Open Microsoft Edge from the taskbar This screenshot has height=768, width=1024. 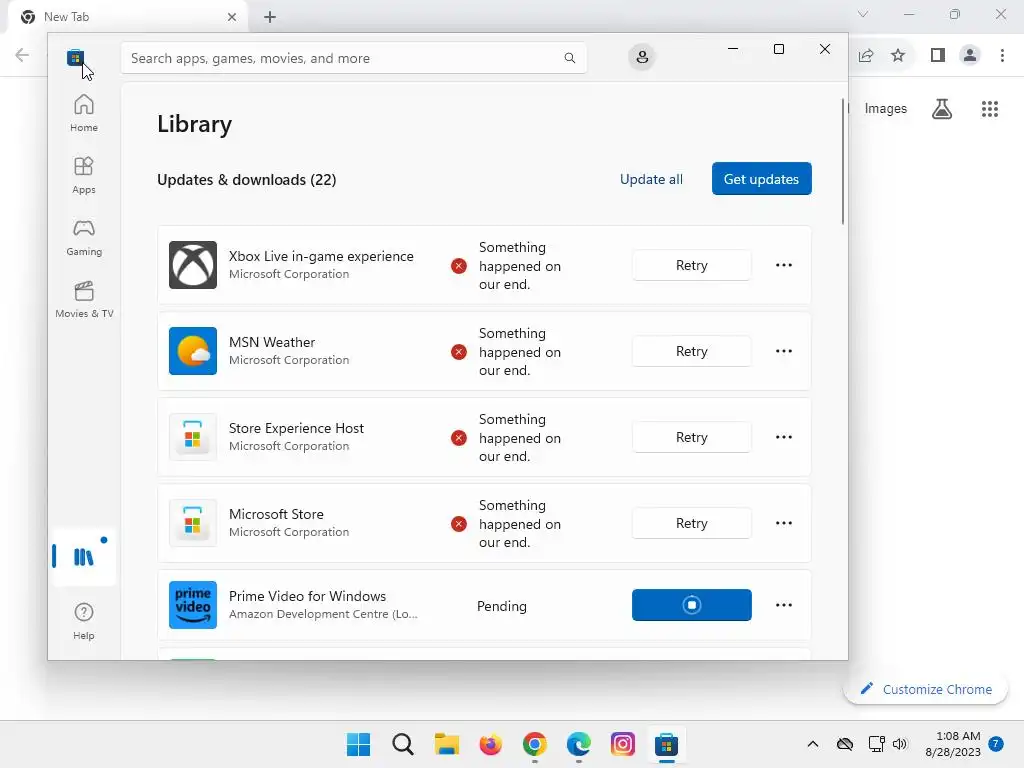click(579, 744)
